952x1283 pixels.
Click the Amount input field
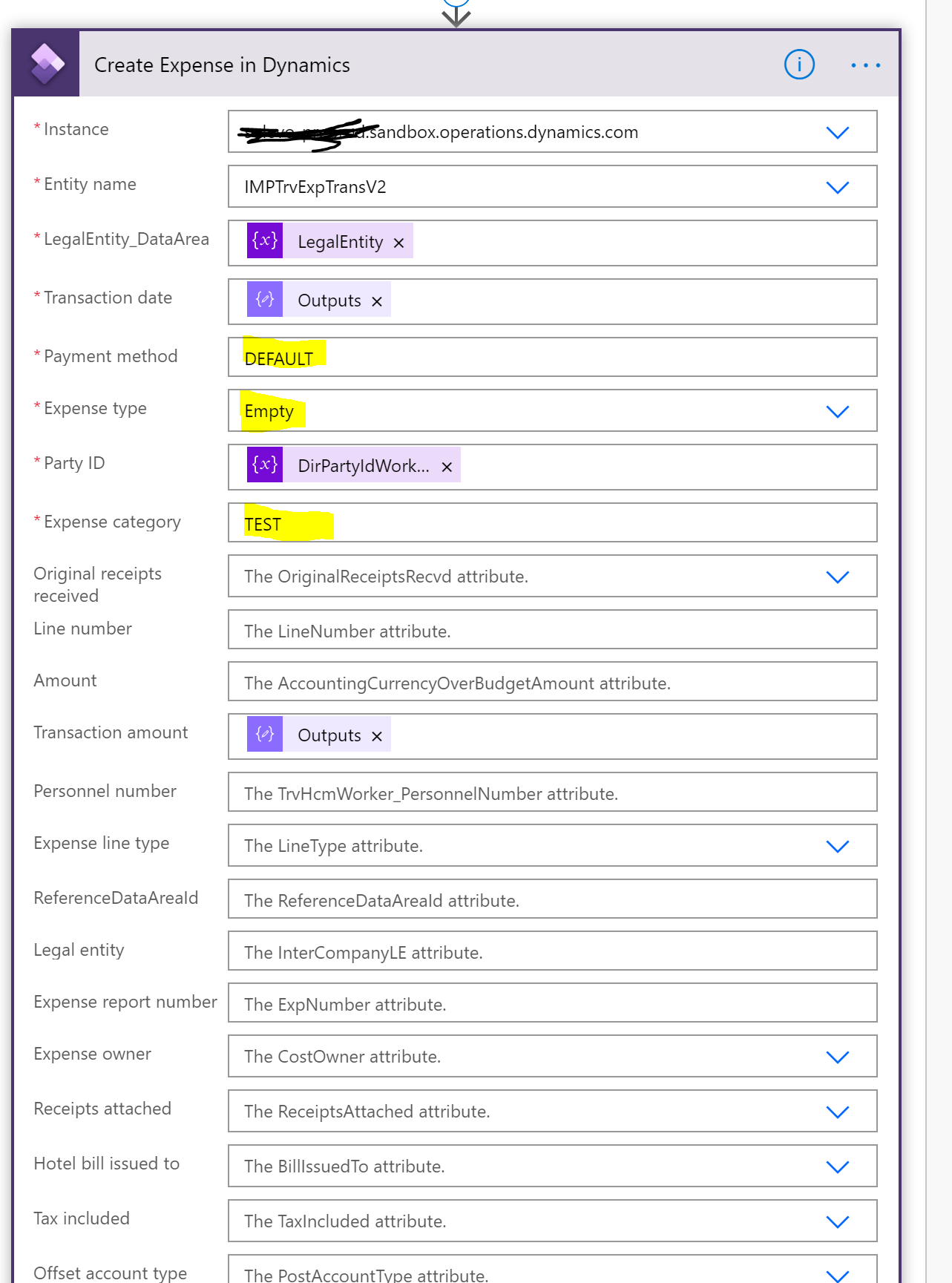point(552,682)
